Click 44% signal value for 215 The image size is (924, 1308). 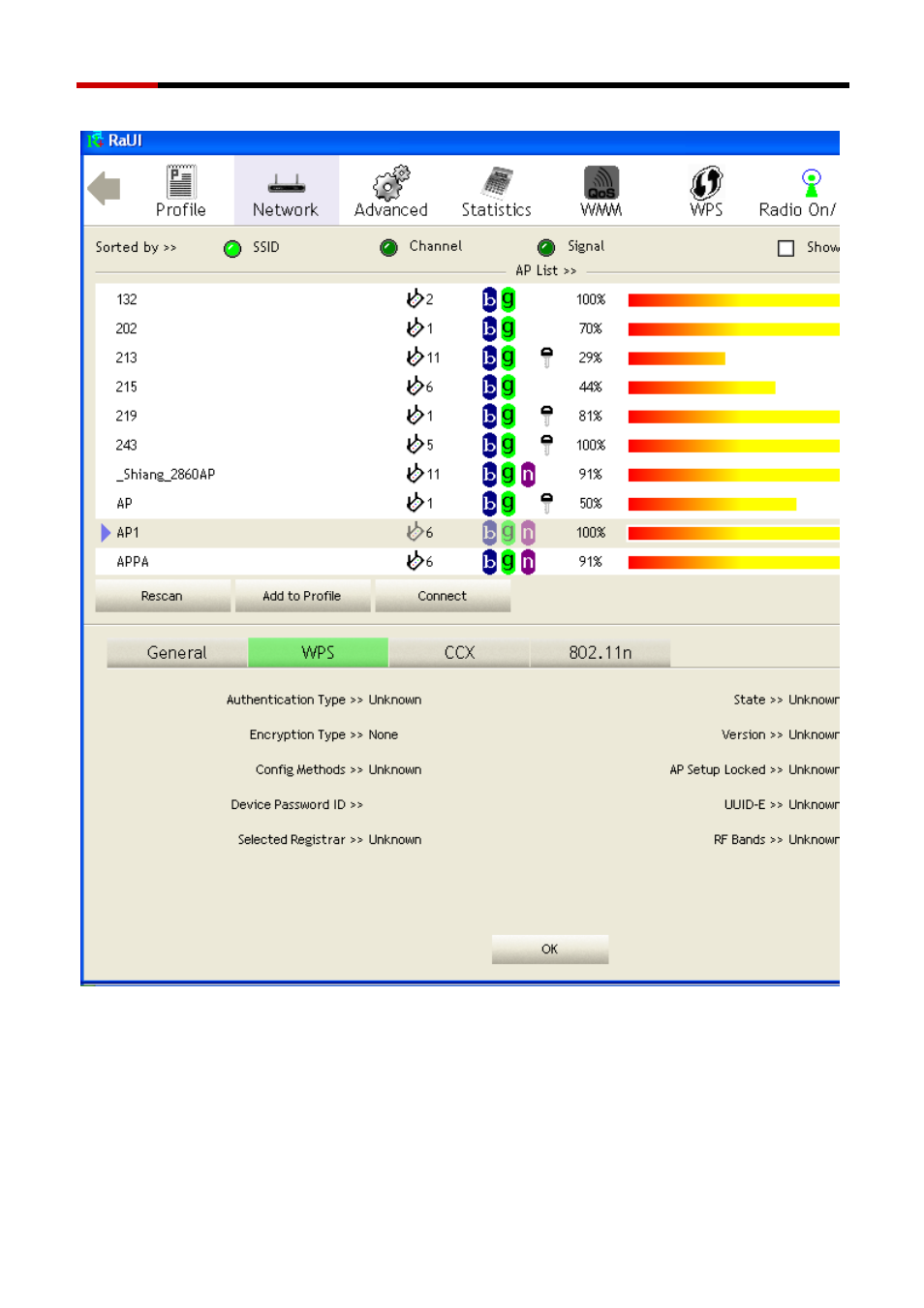coord(591,387)
